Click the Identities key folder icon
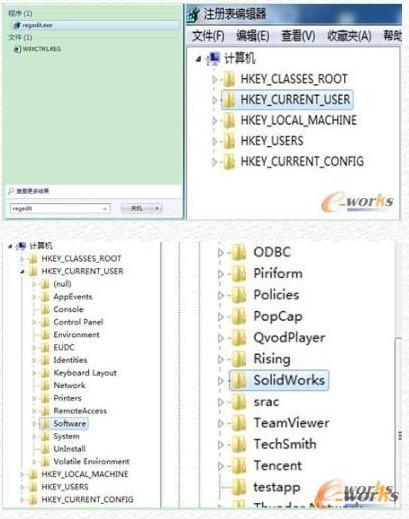This screenshot has width=409, height=519. pyautogui.click(x=45, y=360)
